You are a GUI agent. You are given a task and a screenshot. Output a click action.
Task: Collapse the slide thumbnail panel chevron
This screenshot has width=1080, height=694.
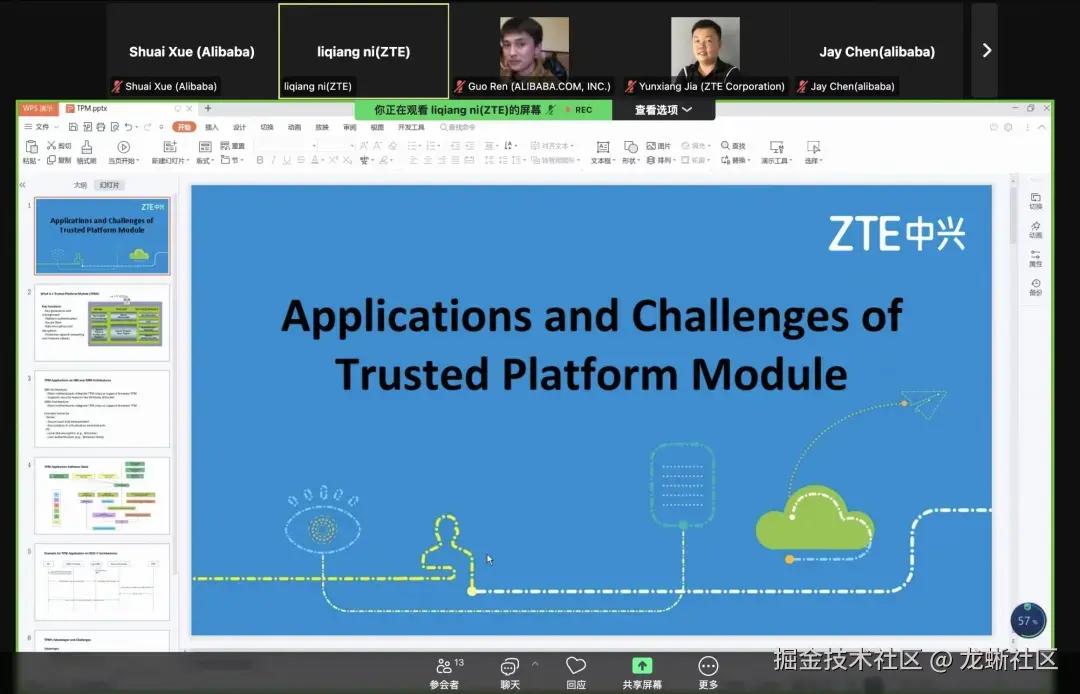[23, 185]
